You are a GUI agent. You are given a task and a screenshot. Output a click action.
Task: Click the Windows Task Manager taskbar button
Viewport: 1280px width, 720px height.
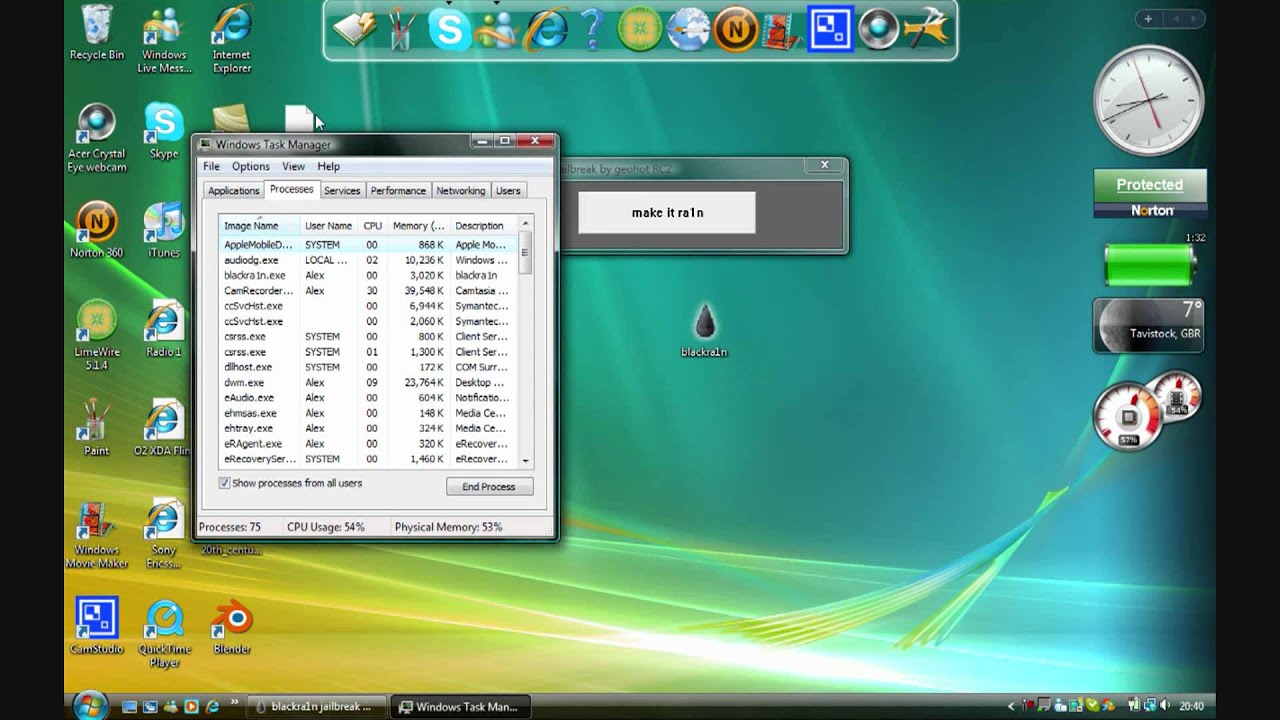pyautogui.click(x=460, y=706)
